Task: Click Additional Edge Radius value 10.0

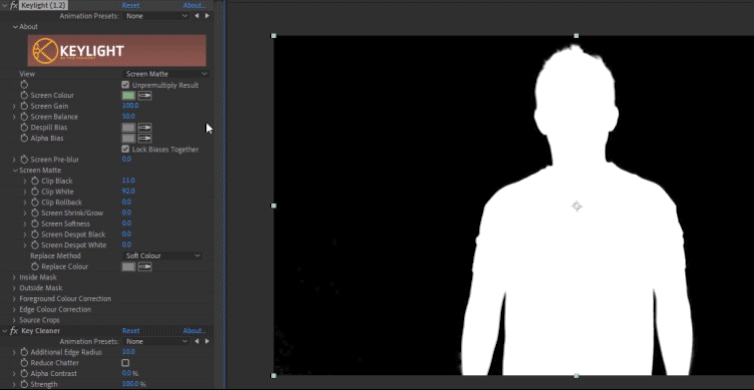Action: coord(128,352)
